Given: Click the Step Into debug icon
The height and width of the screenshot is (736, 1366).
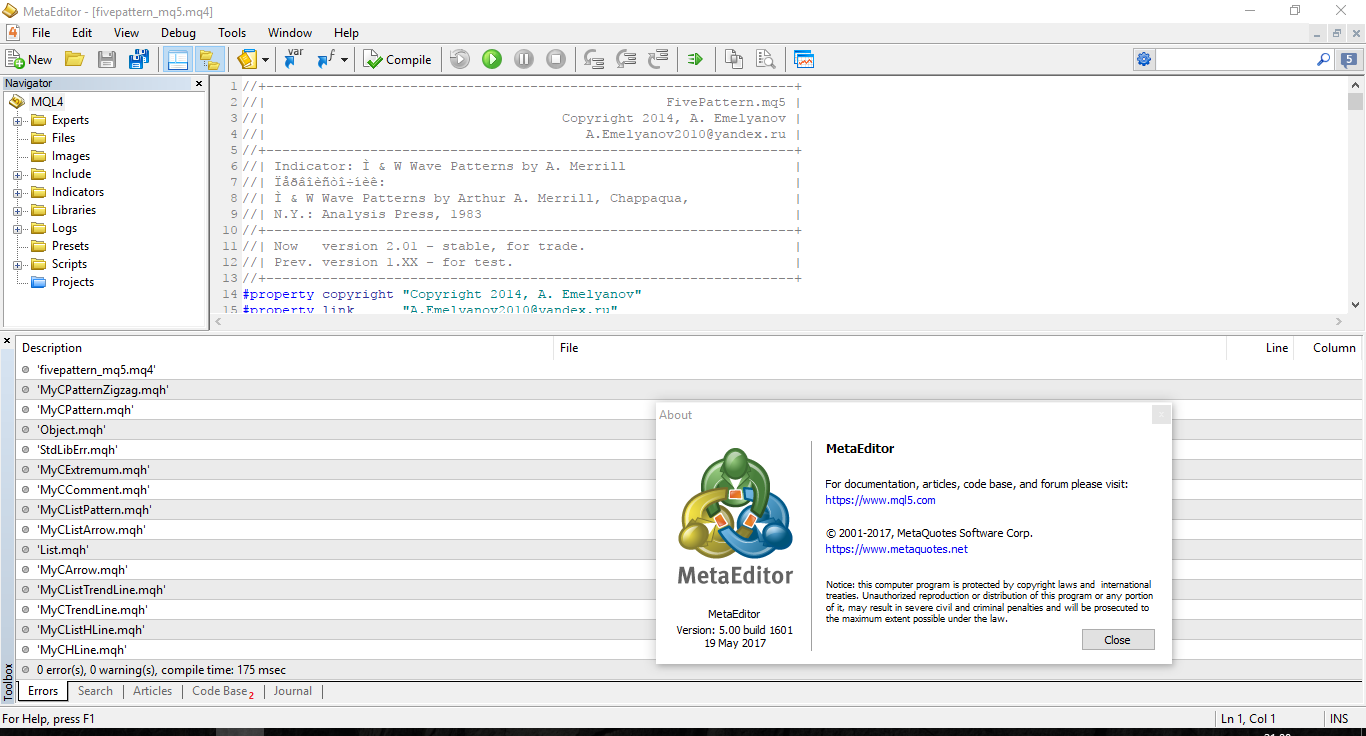Looking at the screenshot, I should [x=593, y=60].
